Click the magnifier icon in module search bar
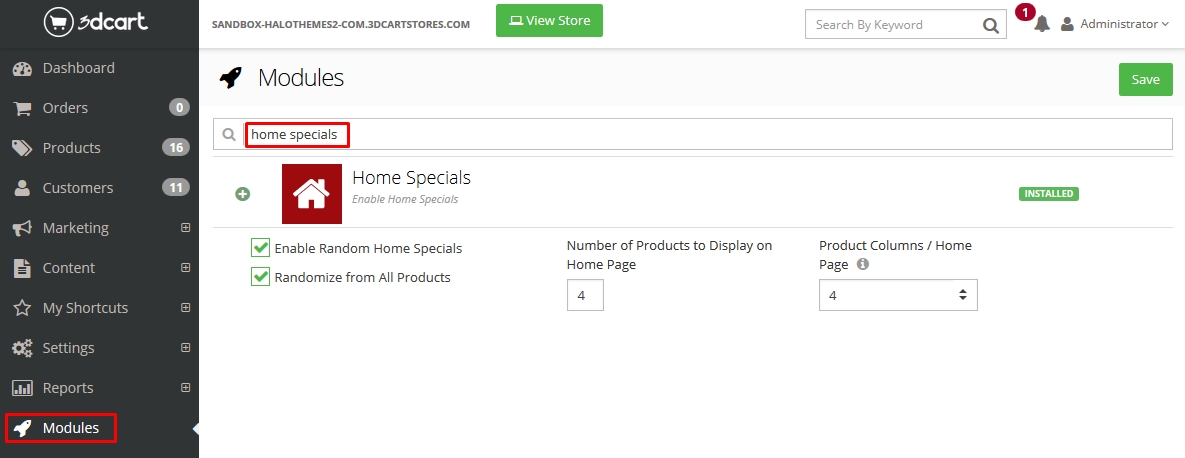Viewport: 1185px width, 458px height. (229, 134)
